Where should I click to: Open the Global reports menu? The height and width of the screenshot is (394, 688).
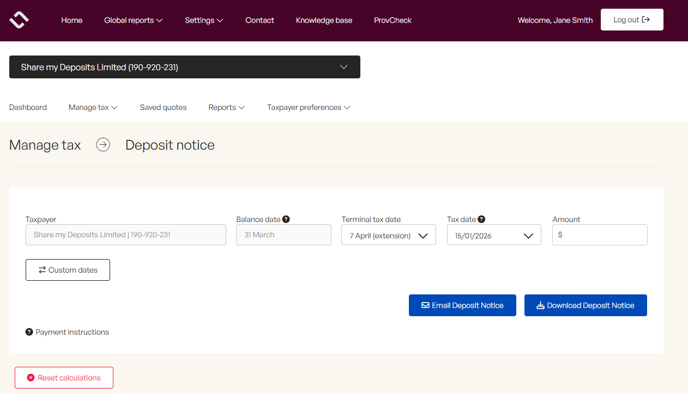click(x=133, y=20)
